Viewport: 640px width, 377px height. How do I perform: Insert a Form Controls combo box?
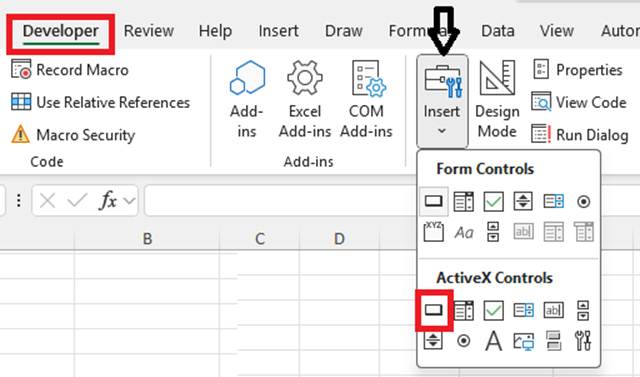point(464,201)
